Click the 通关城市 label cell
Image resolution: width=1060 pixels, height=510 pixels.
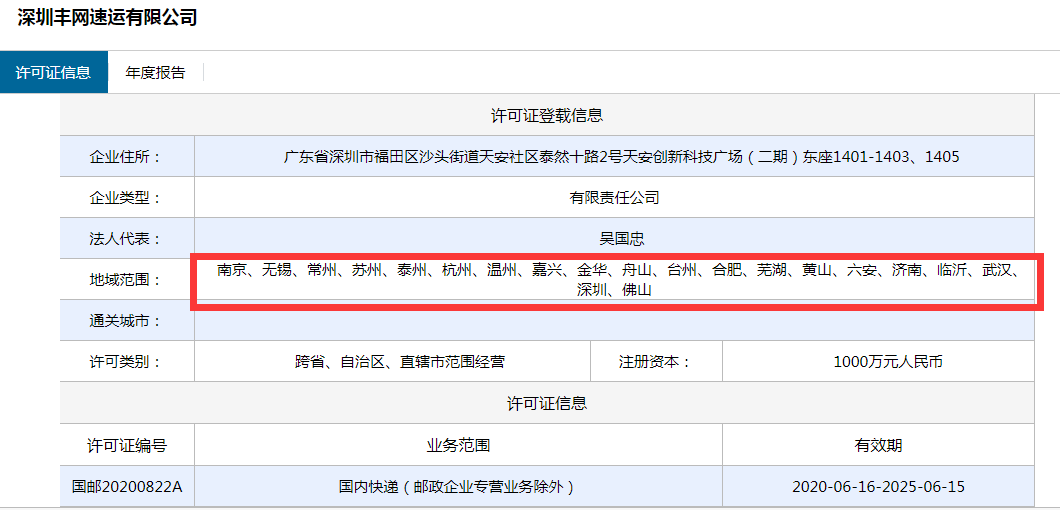click(x=127, y=321)
